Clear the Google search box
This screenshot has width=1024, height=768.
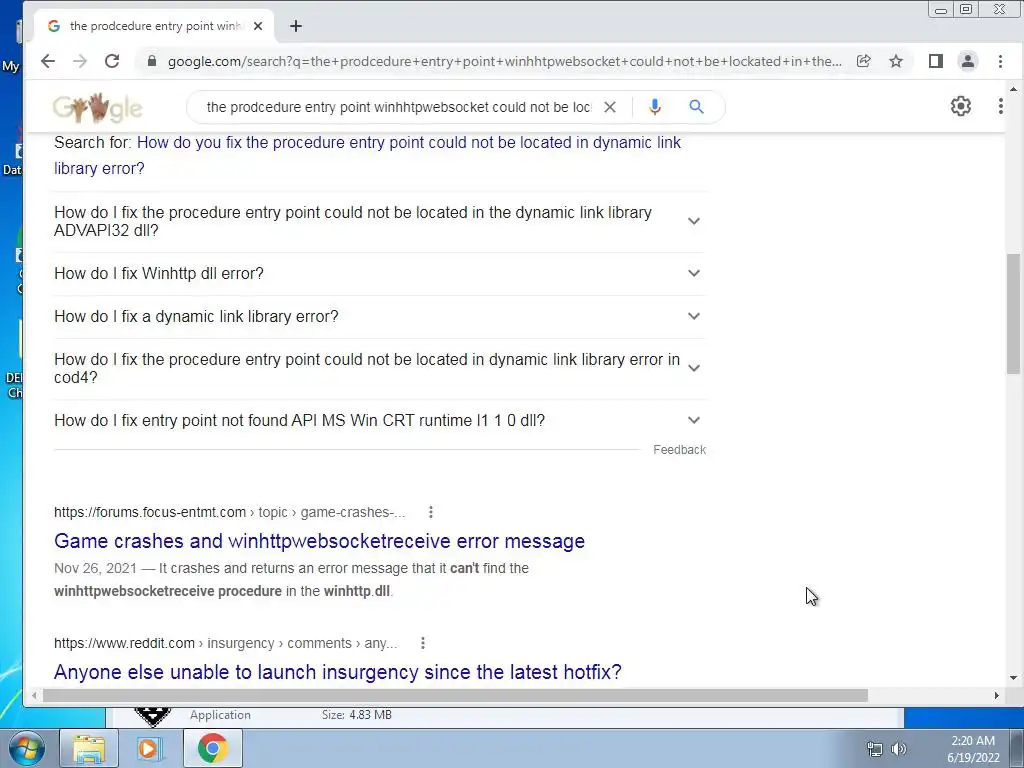pos(610,107)
